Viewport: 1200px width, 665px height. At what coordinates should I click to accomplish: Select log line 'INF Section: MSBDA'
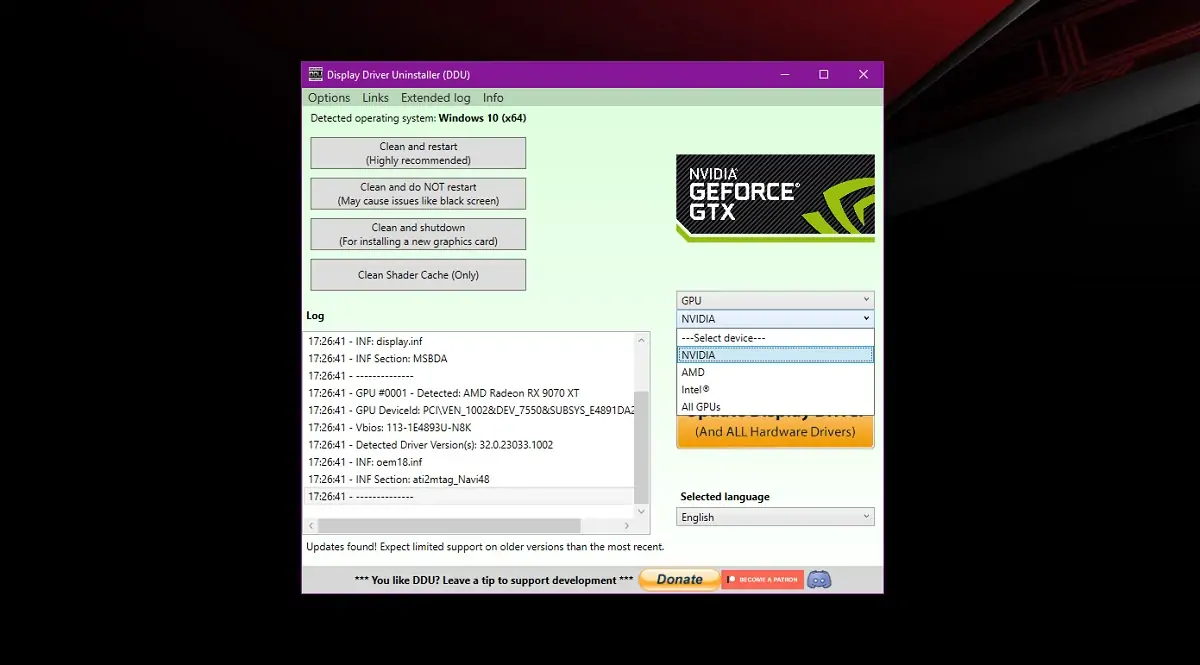pos(468,358)
